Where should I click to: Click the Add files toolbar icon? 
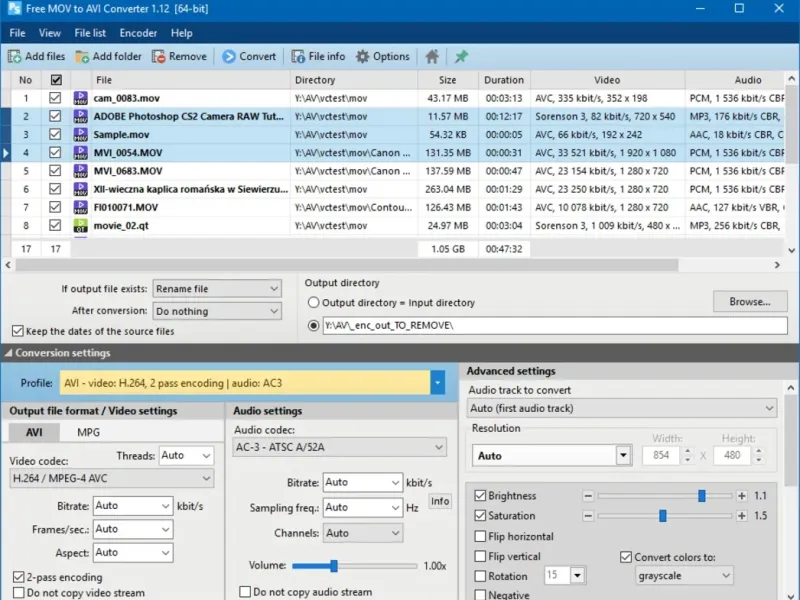click(x=16, y=57)
